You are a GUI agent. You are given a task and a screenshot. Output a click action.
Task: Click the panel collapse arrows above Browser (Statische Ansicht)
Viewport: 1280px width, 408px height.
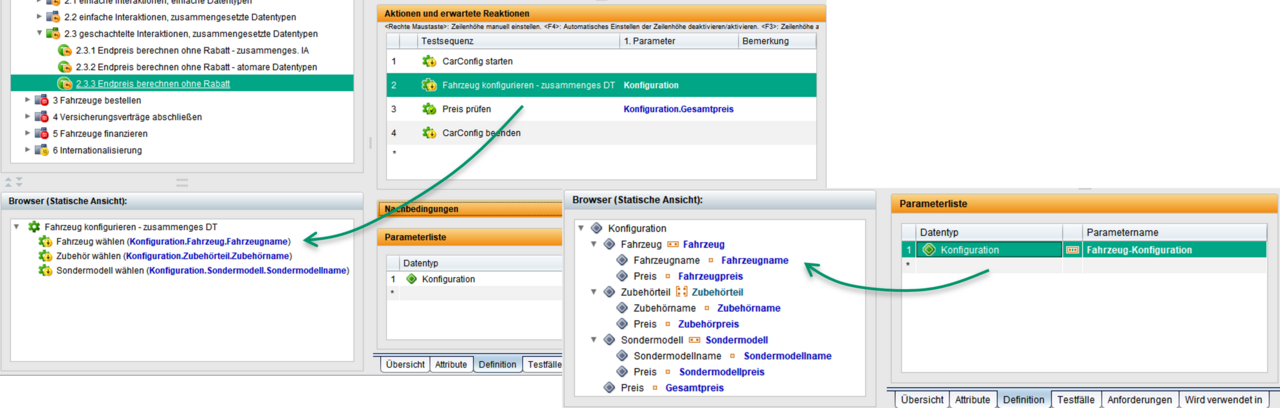15,182
